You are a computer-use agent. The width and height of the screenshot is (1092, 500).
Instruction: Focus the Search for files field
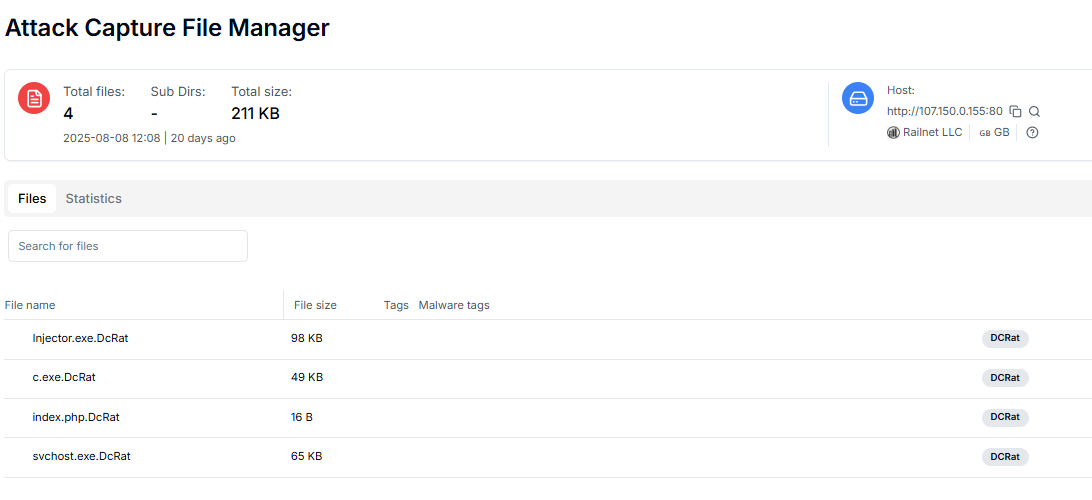(x=127, y=246)
